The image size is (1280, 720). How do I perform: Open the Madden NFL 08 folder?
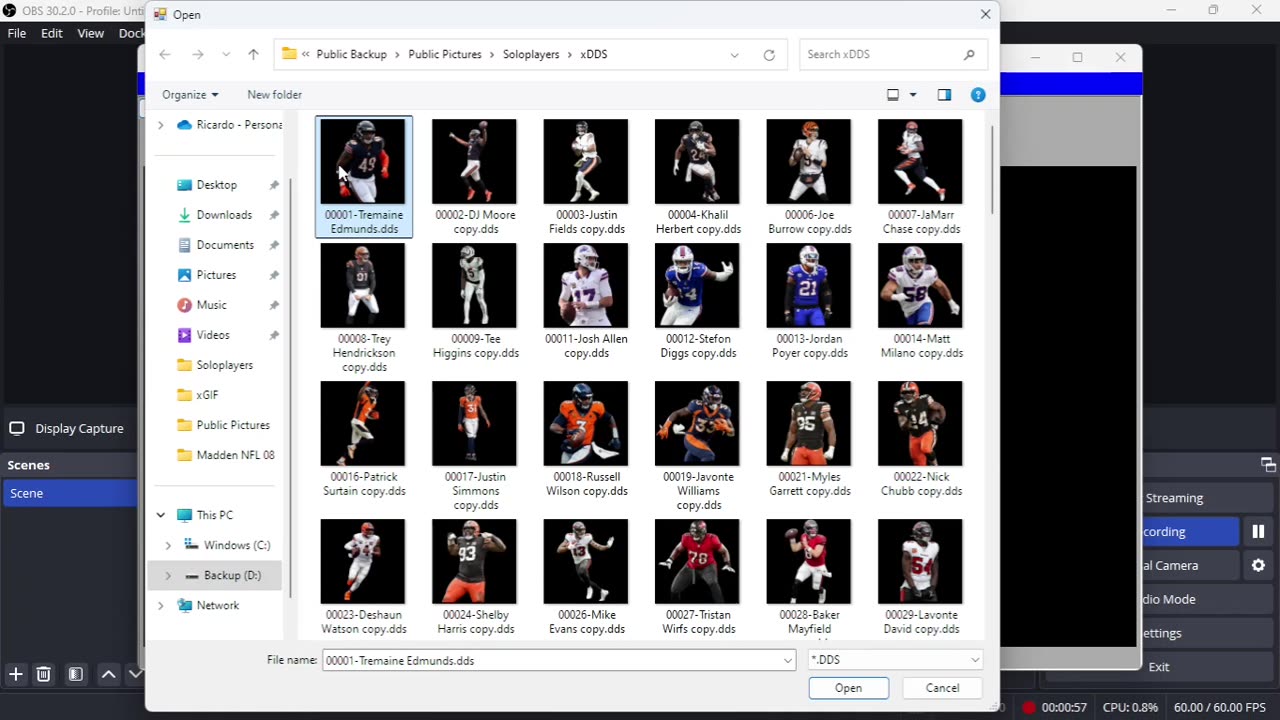coord(235,455)
